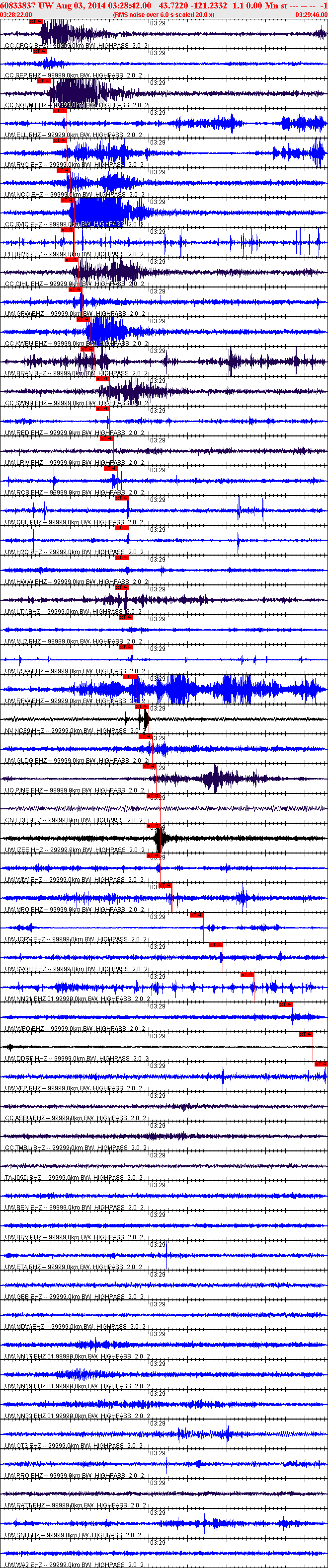Click the red arrival marker on UW MPO trace
Screen dimensions: 328x1568
[165, 885]
